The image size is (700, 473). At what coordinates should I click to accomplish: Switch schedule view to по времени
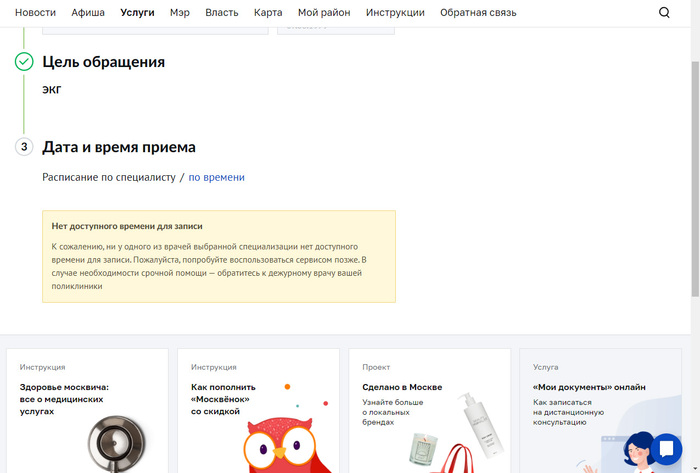[x=216, y=177]
